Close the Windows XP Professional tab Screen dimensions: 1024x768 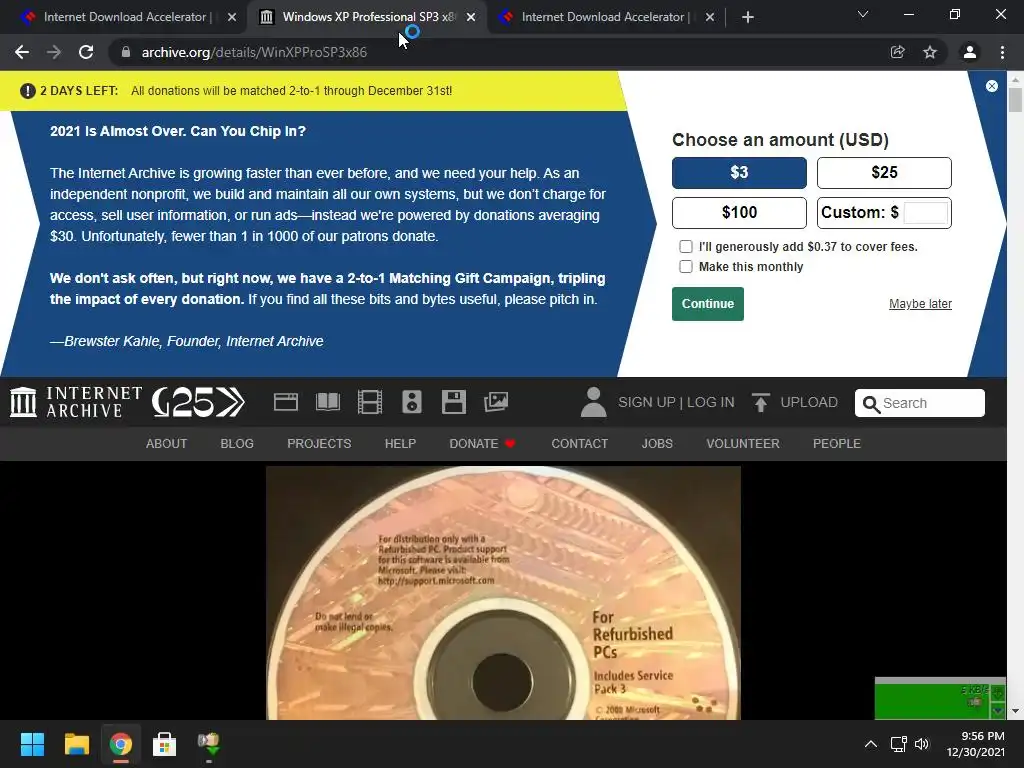click(471, 17)
